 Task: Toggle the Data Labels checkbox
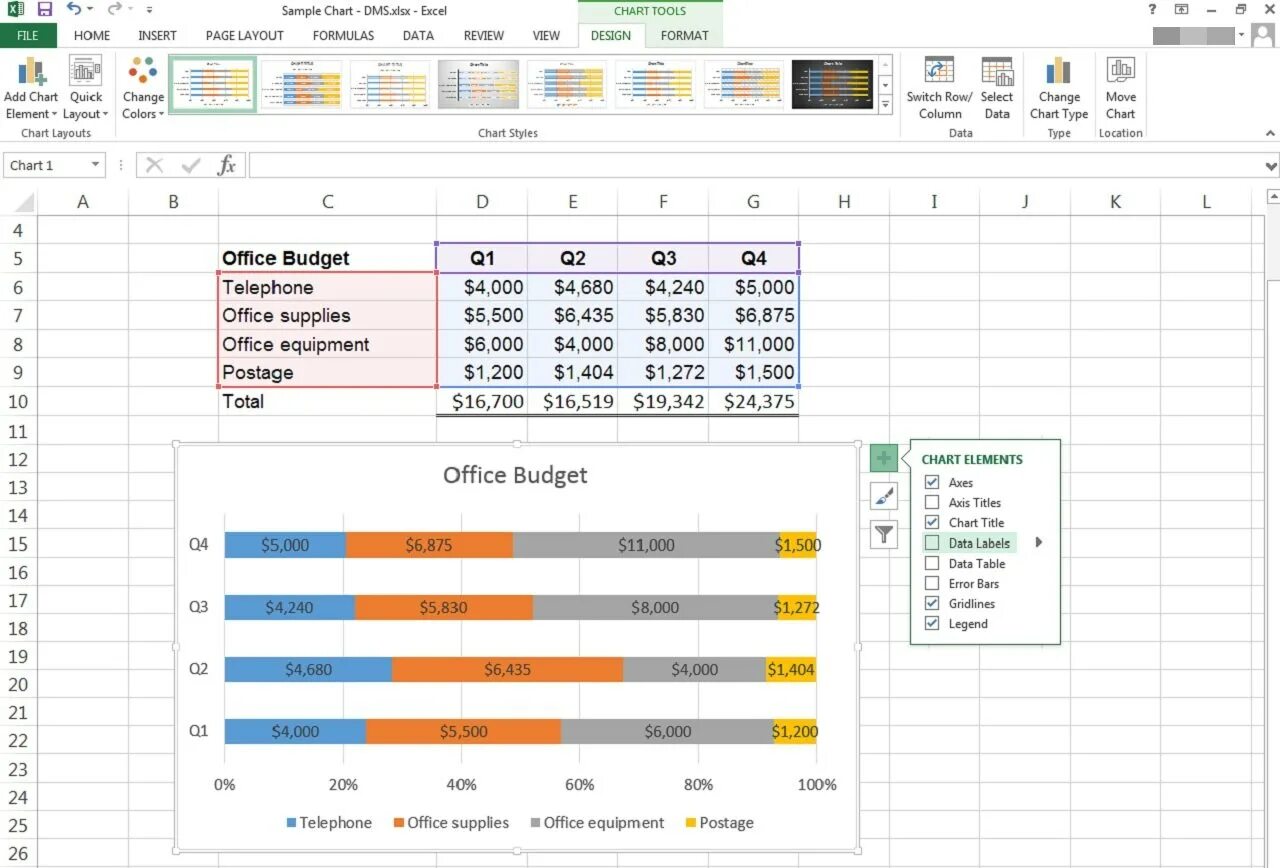click(932, 543)
